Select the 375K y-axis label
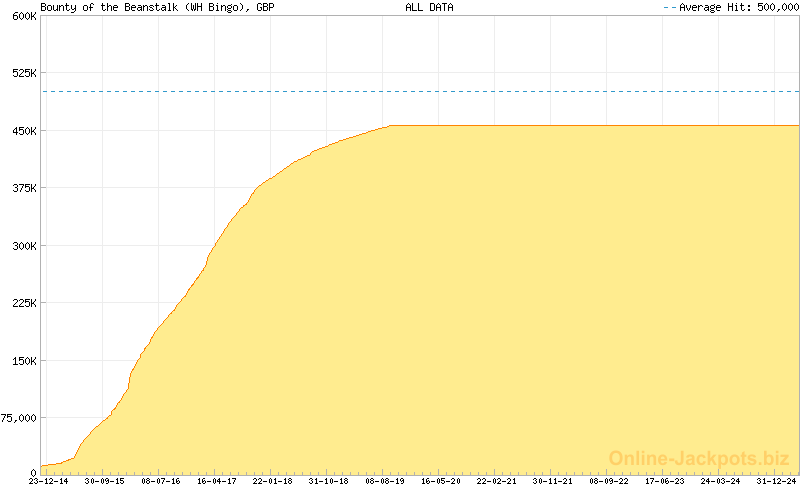This screenshot has height=490, width=800. (23, 188)
